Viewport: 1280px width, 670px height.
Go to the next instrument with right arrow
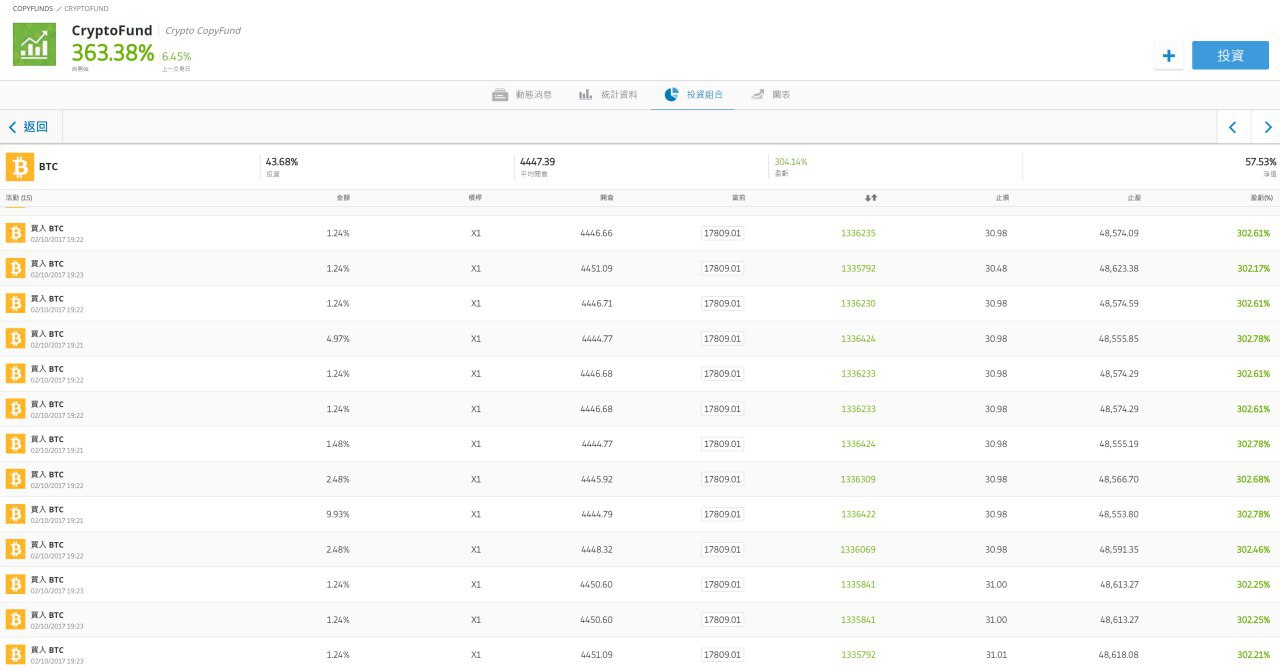[x=1268, y=127]
